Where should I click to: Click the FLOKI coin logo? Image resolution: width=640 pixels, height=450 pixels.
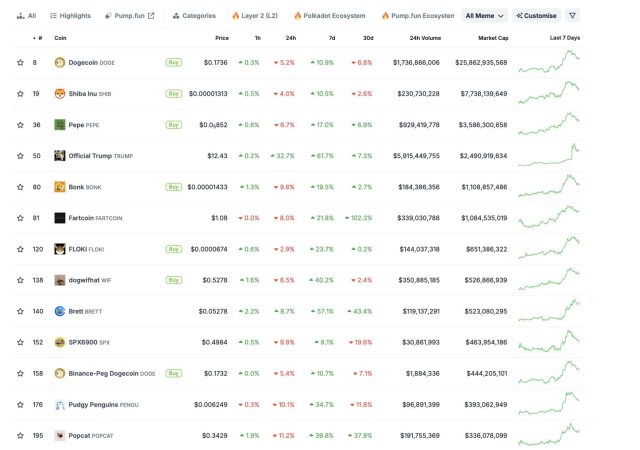[x=60, y=249]
